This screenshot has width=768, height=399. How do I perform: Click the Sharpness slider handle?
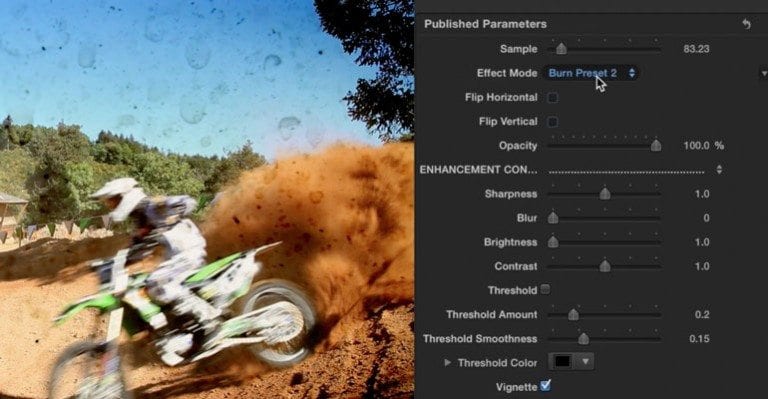pyautogui.click(x=605, y=193)
